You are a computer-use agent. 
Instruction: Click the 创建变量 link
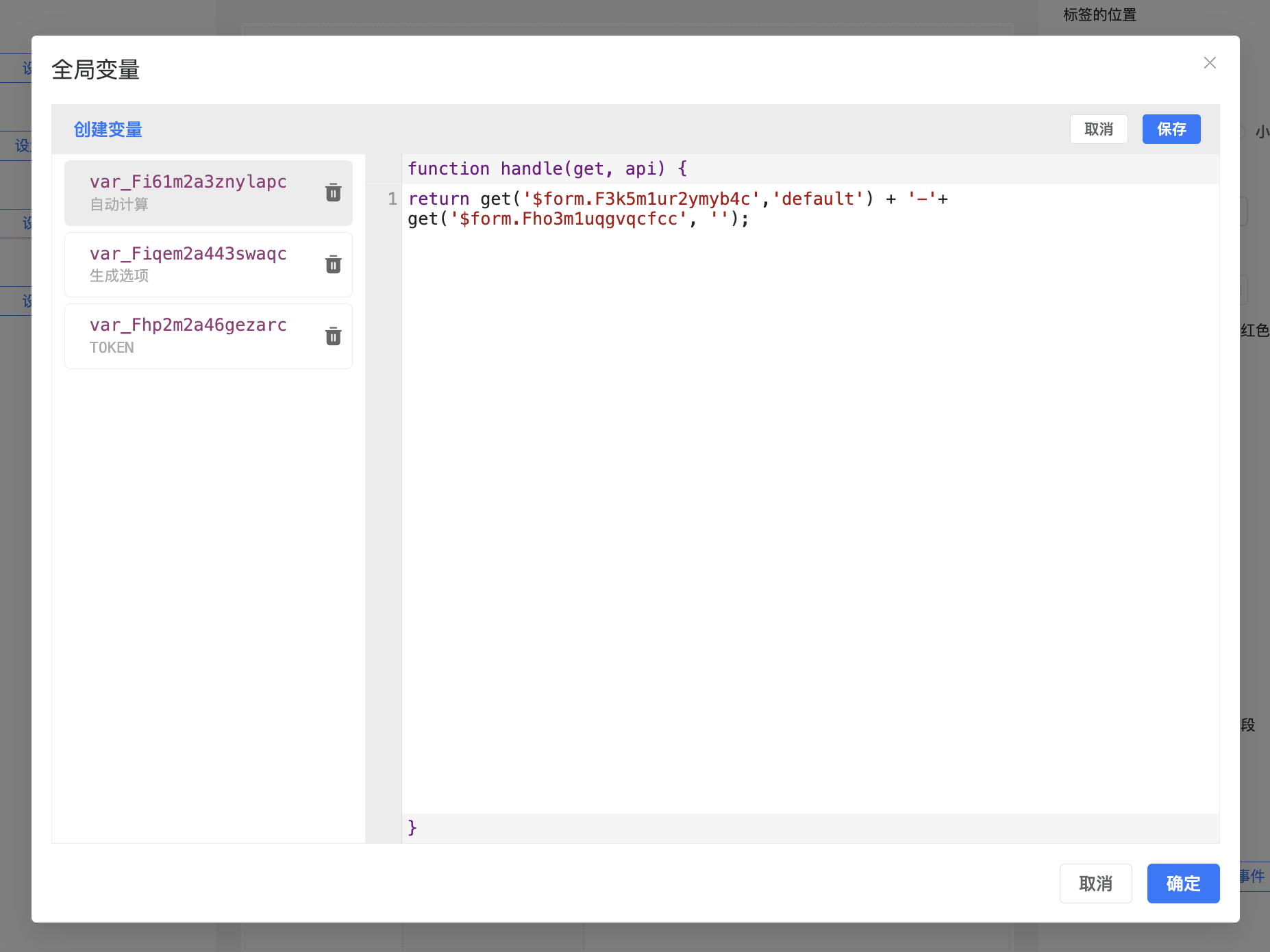click(108, 129)
